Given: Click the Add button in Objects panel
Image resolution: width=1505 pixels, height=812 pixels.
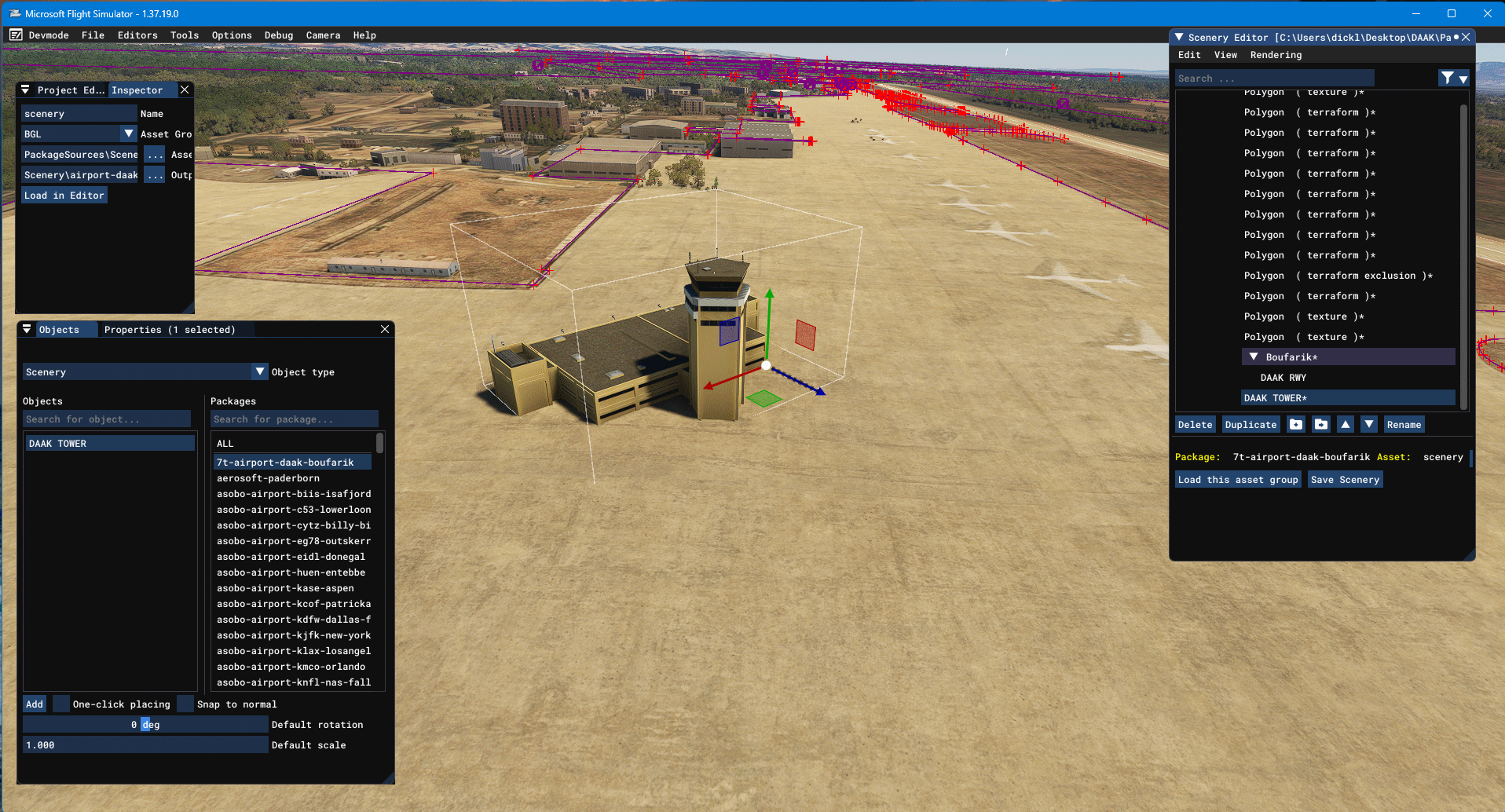Looking at the screenshot, I should pos(35,704).
